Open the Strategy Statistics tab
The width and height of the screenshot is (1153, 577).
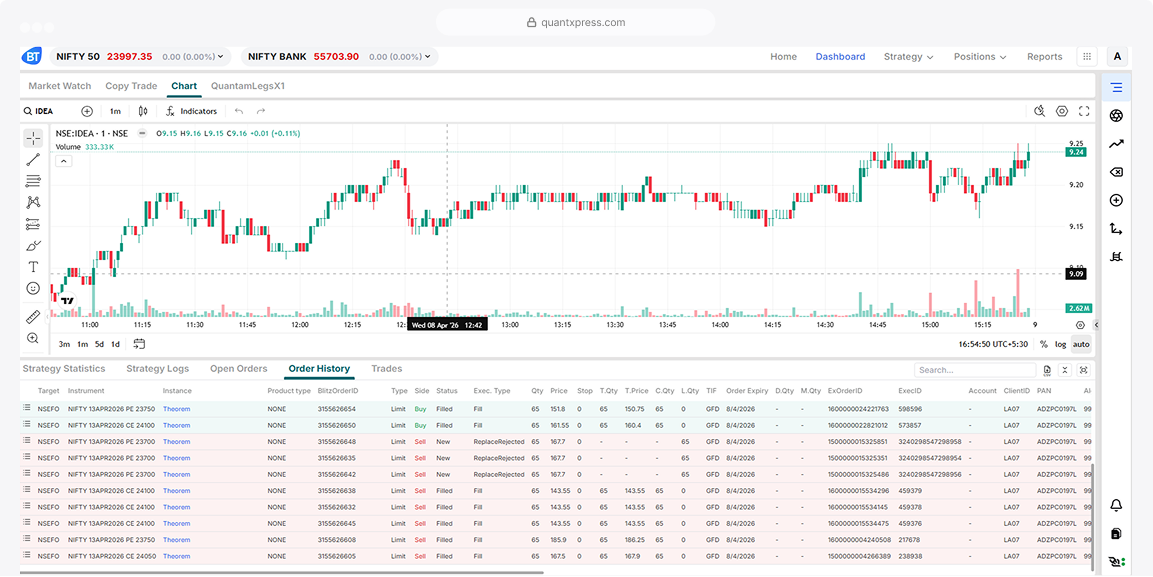[x=64, y=368]
